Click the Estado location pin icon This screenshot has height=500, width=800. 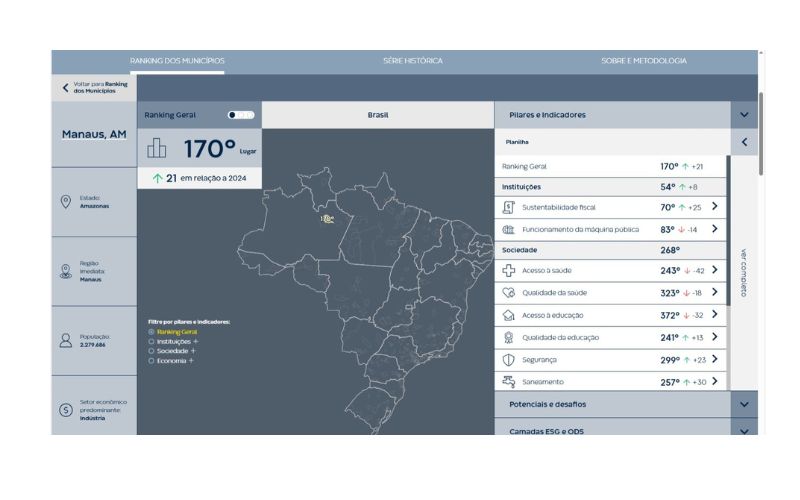(66, 202)
